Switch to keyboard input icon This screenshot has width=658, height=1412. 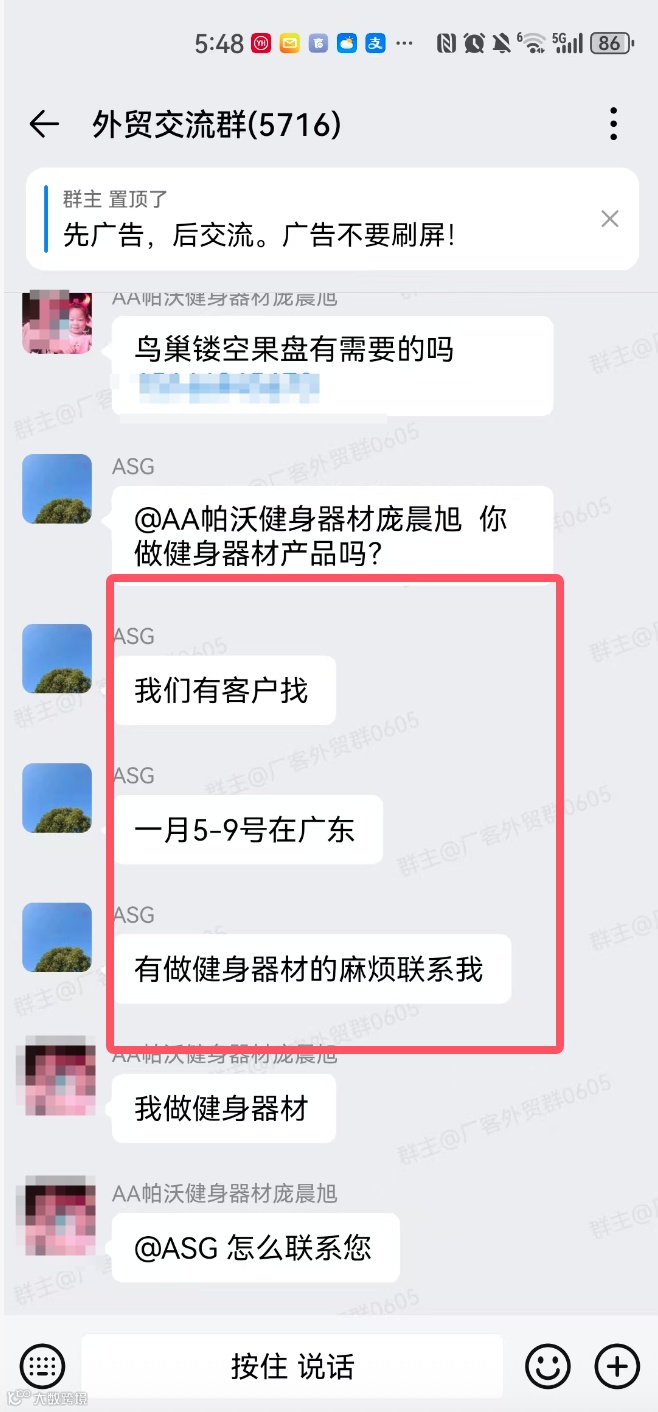(42, 1366)
